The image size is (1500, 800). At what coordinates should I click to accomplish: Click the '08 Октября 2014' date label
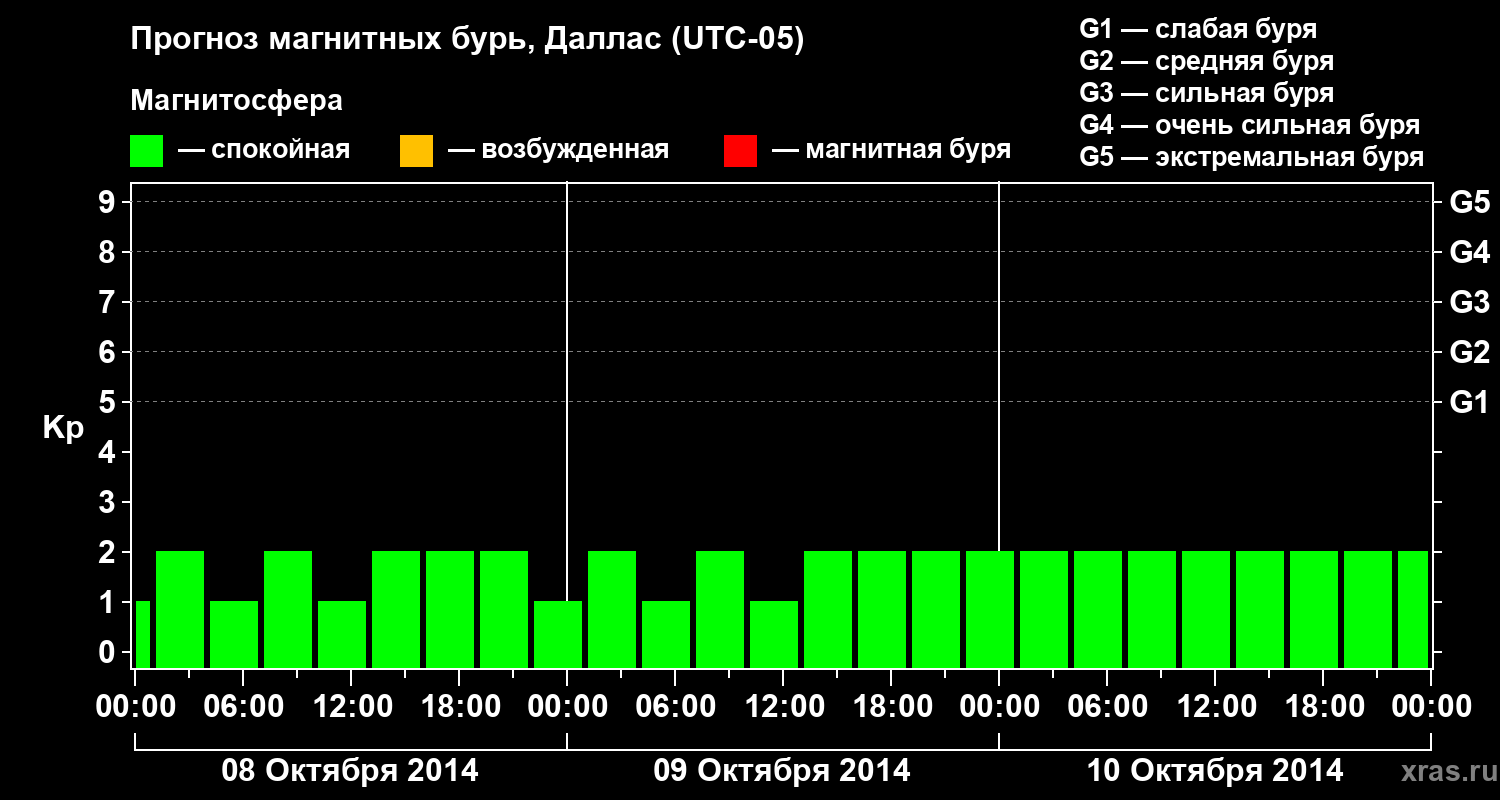click(x=350, y=771)
